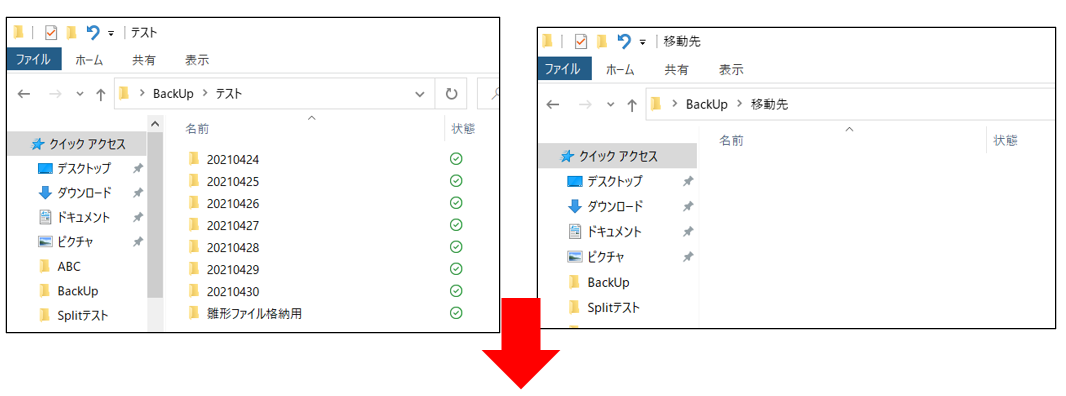Select Splitテスト in テスト window sidebar
This screenshot has width=1066, height=396.
[83, 316]
